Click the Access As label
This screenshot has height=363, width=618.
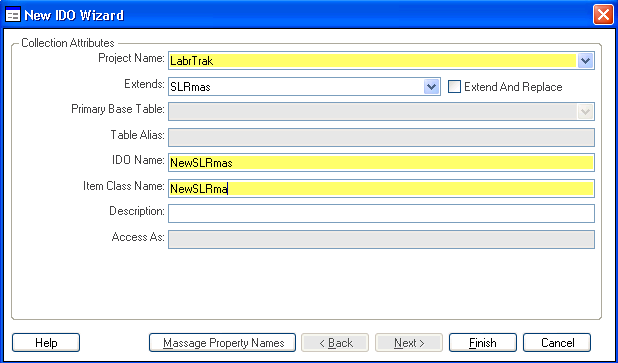pyautogui.click(x=138, y=237)
